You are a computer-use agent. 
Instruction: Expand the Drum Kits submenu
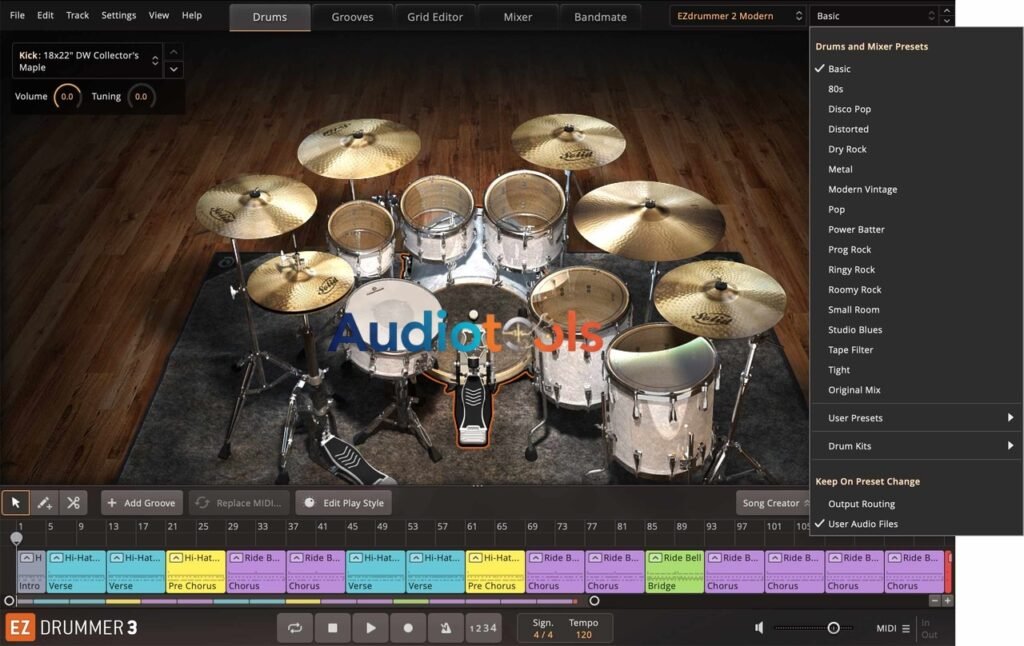point(880,446)
